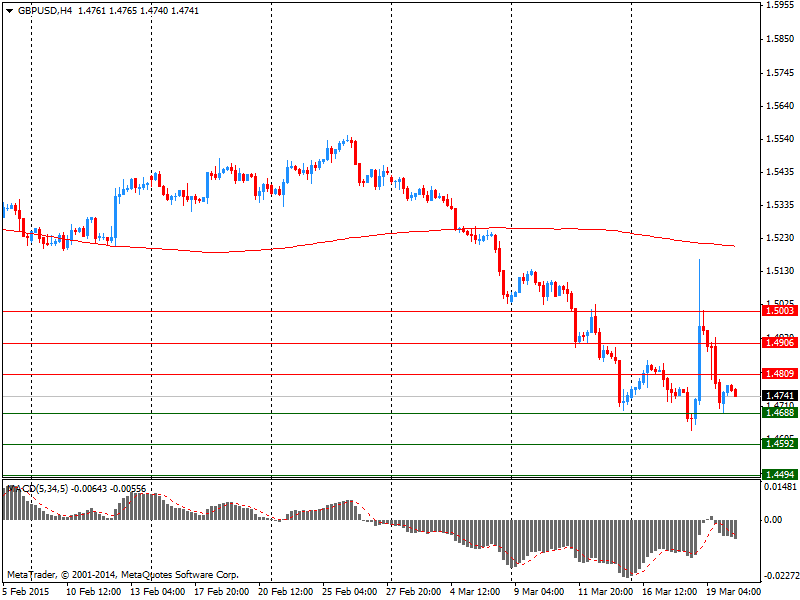Click the 1.5745 price scale value
The image size is (800, 600).
pos(780,72)
